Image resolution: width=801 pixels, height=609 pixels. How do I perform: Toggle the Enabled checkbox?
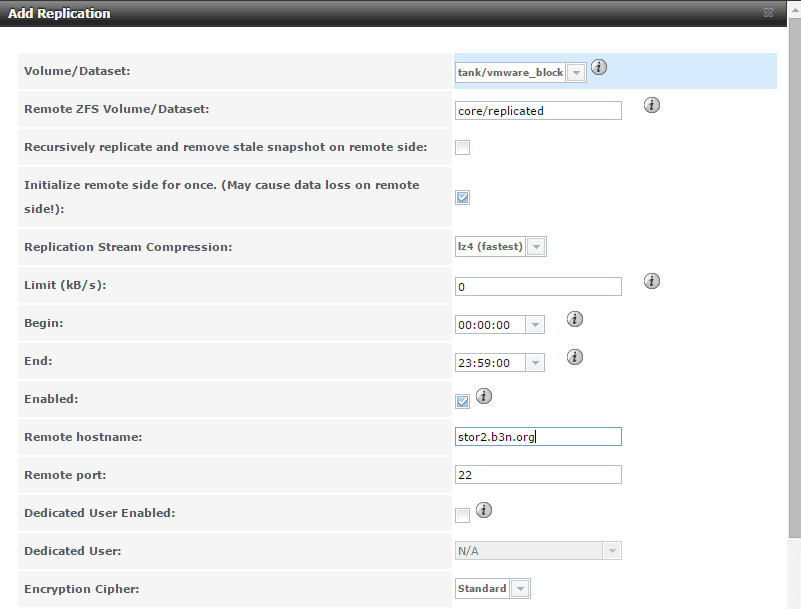pos(462,401)
